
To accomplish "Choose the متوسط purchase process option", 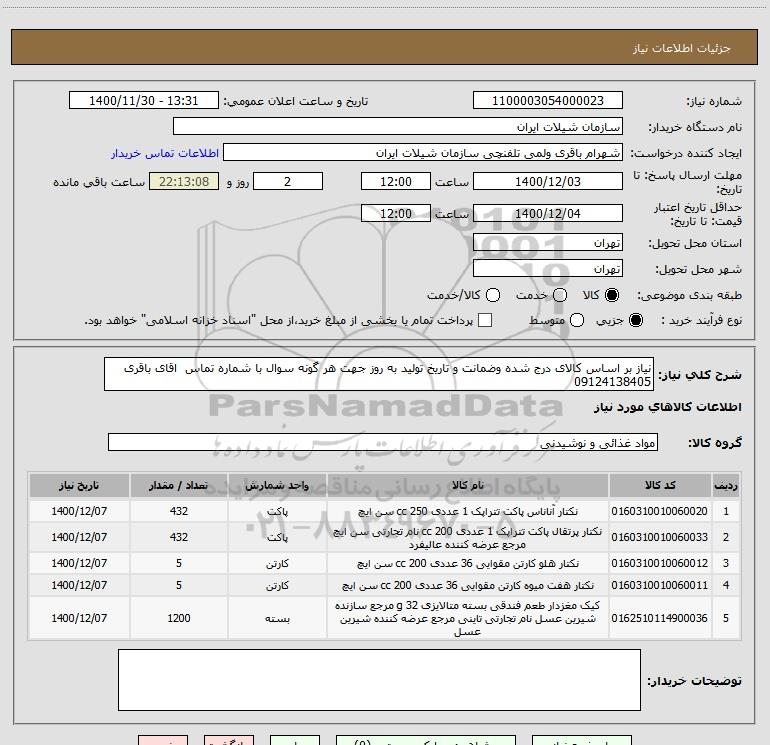I will [577, 320].
